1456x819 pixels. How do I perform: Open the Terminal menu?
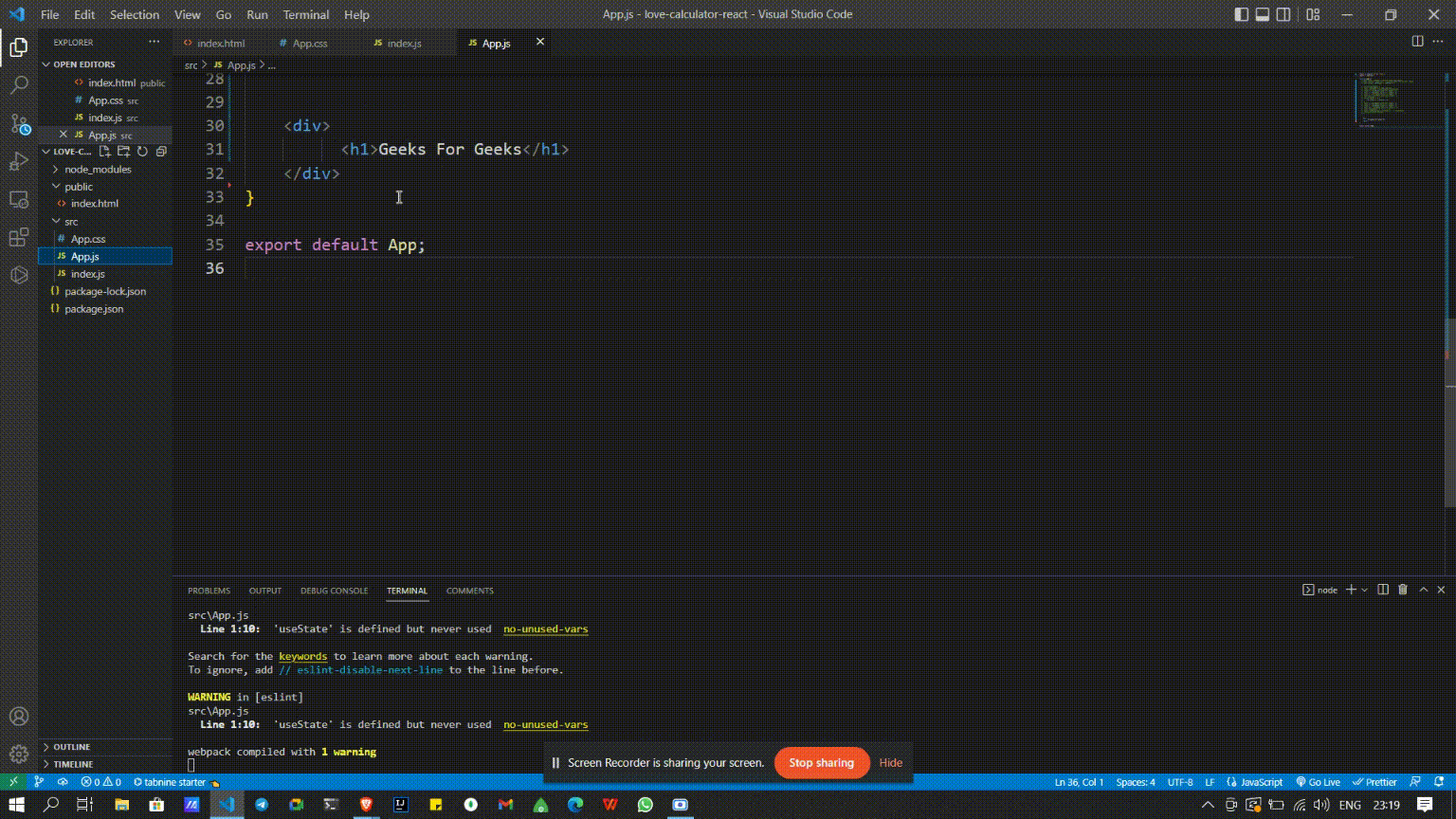306,14
